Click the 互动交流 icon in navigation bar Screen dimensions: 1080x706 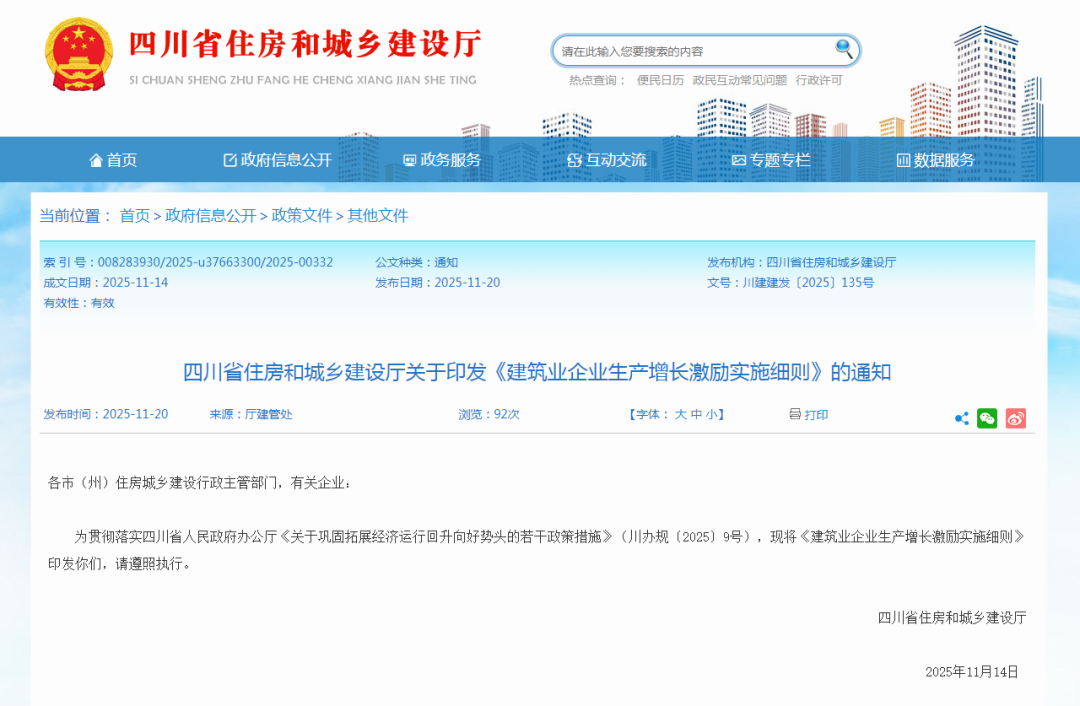[x=573, y=160]
